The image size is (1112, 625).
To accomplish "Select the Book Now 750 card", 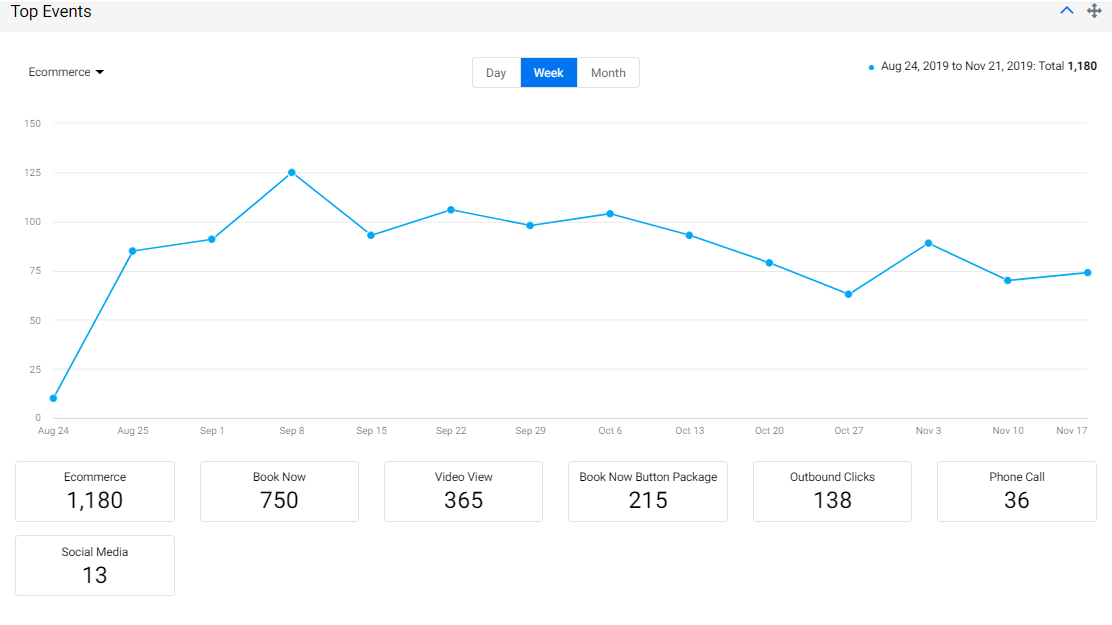I will tap(279, 492).
